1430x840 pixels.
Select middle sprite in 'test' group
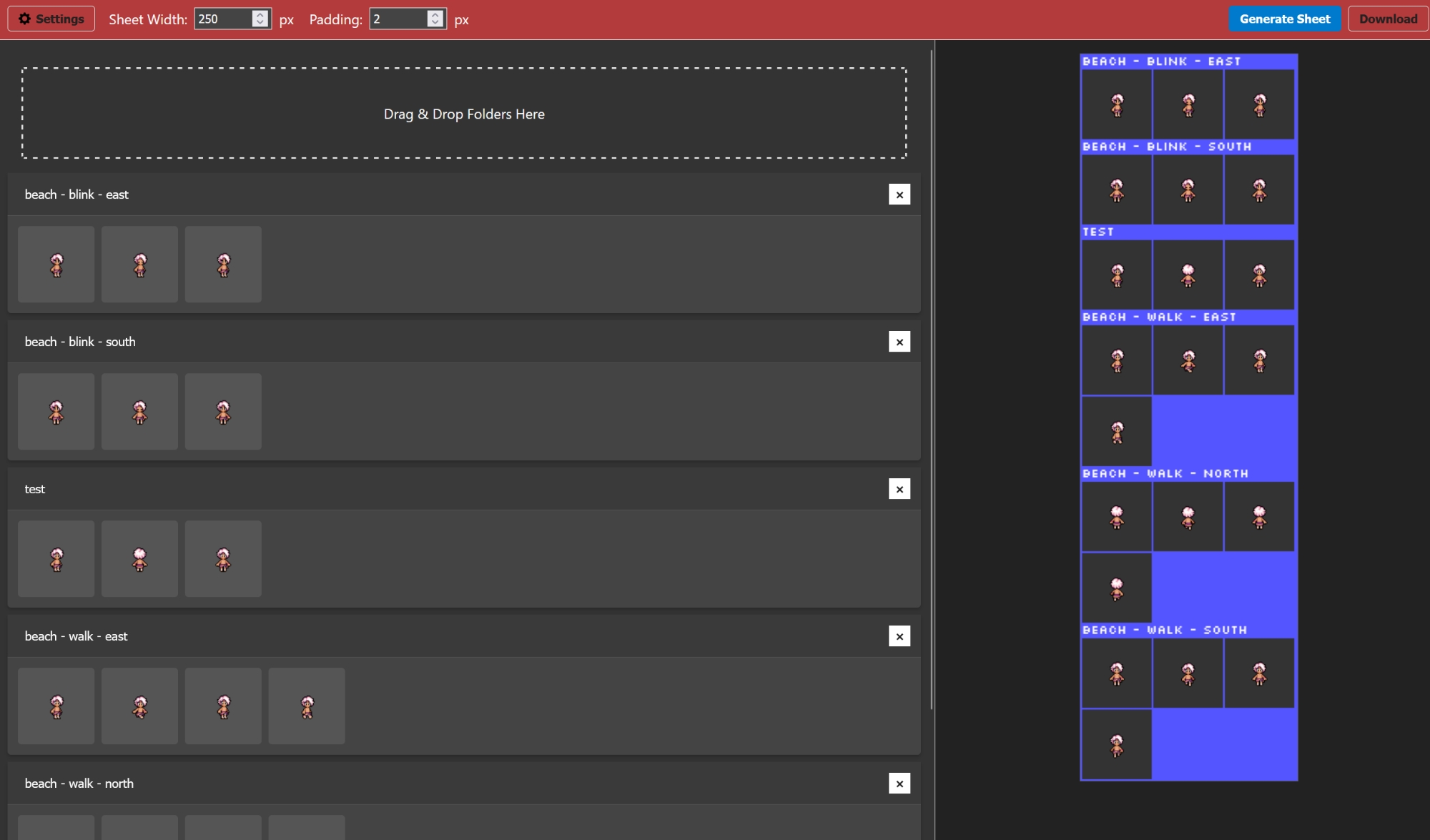click(x=139, y=559)
